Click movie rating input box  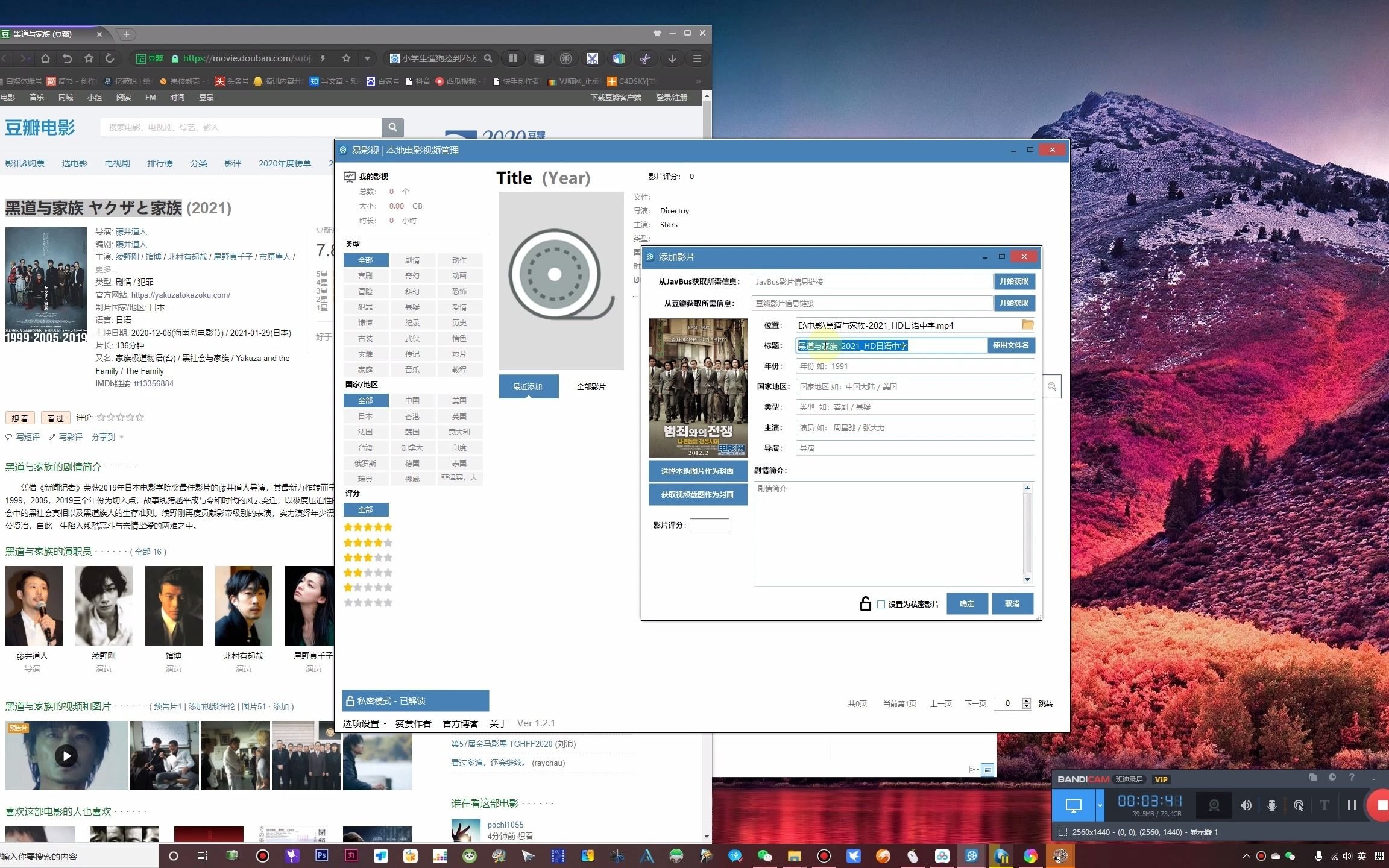[x=709, y=525]
